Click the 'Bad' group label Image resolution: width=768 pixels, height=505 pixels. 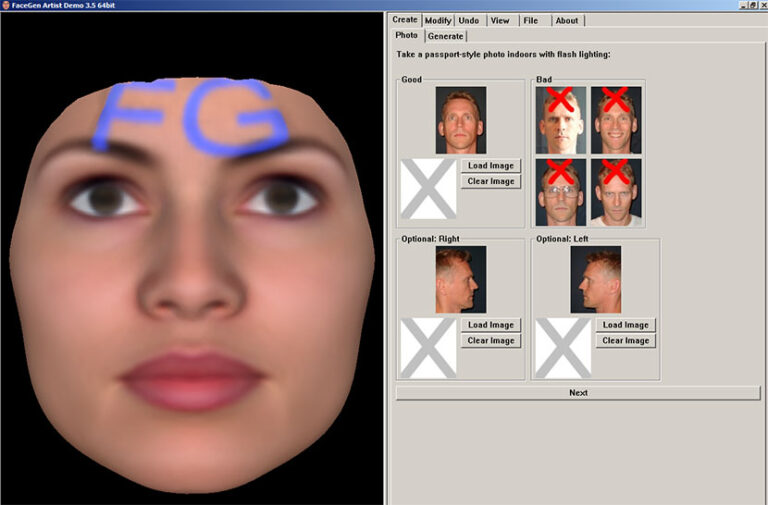tap(544, 79)
